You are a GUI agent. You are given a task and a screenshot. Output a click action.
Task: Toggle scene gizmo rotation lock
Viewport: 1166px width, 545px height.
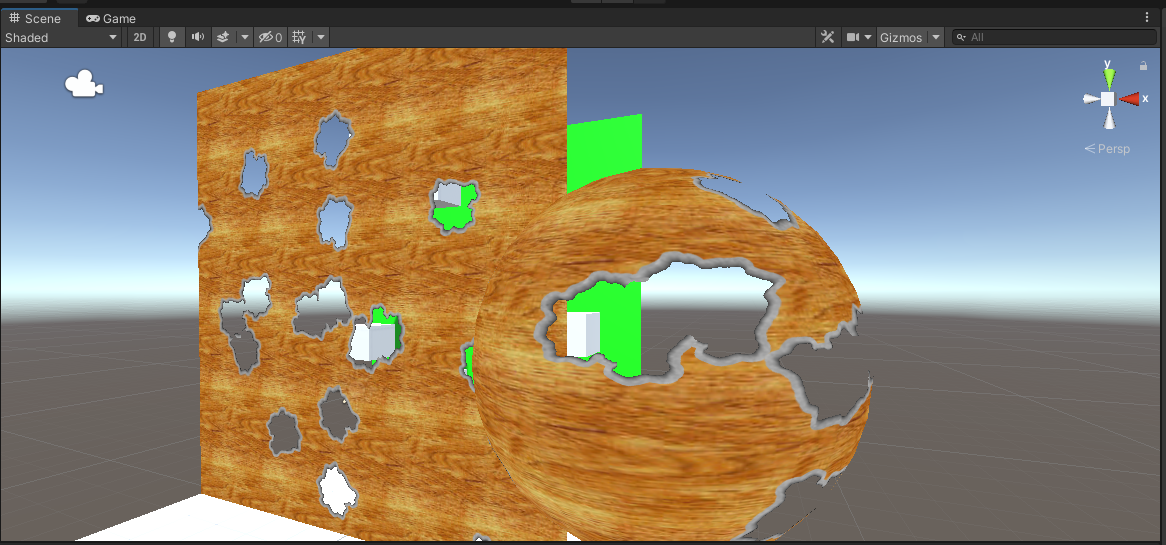(x=1144, y=66)
